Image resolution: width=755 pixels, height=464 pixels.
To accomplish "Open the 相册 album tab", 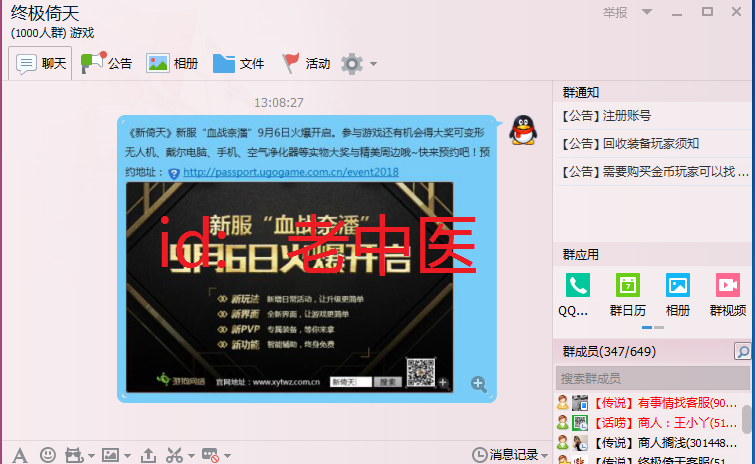I will coord(172,63).
